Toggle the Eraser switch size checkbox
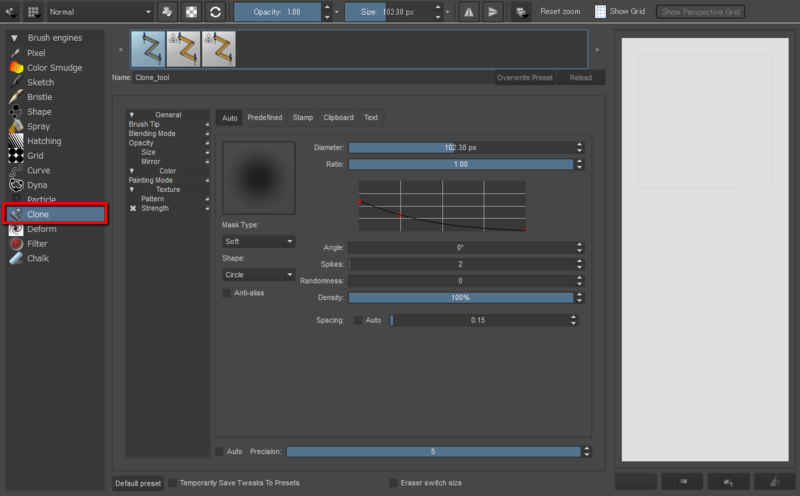Screen dimensions: 800x496 (393, 483)
